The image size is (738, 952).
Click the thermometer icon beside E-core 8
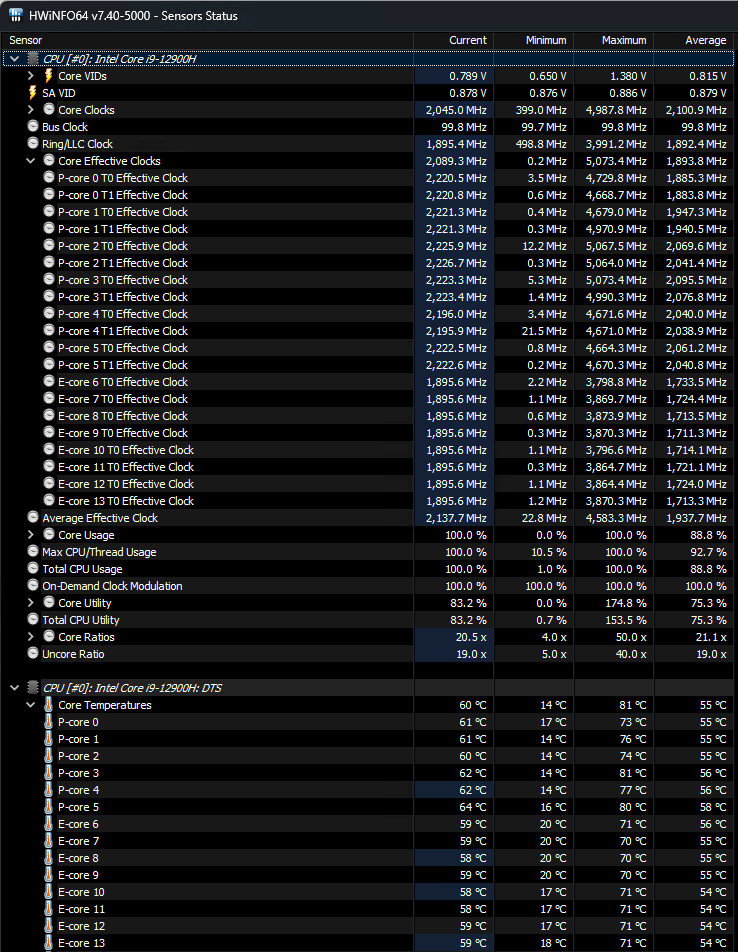point(49,858)
